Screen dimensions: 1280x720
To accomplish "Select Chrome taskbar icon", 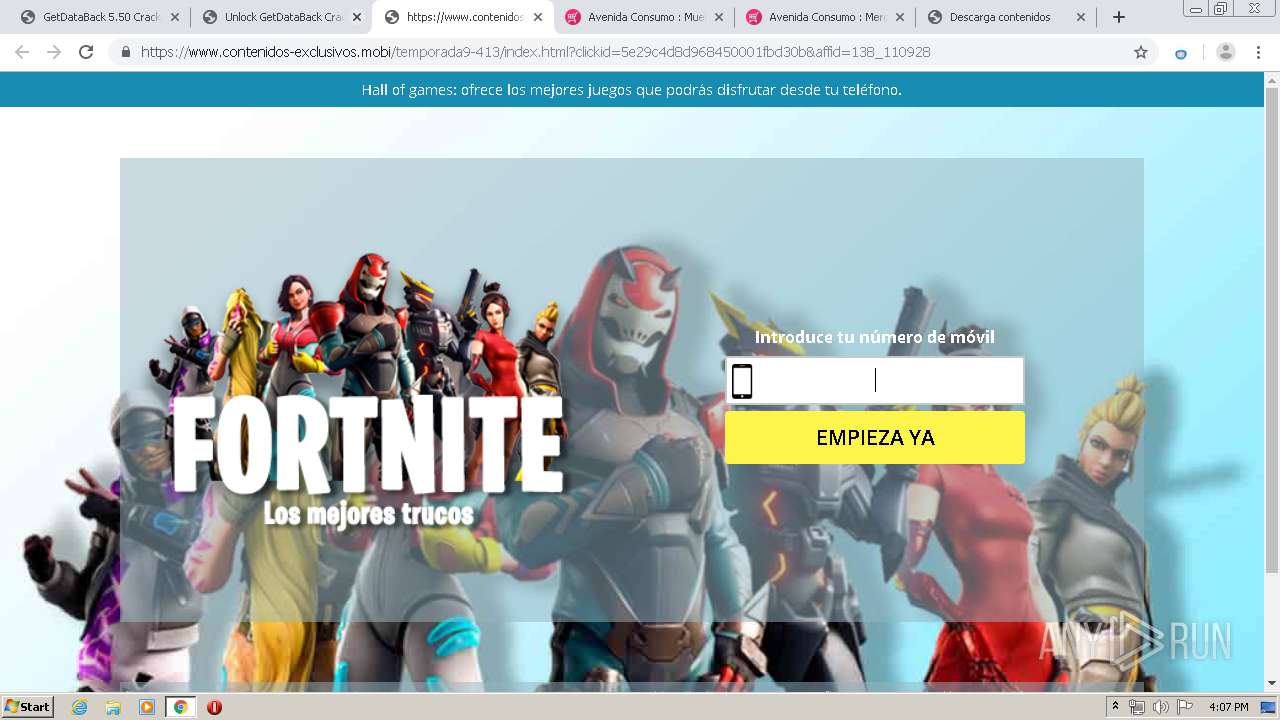I will [x=180, y=707].
